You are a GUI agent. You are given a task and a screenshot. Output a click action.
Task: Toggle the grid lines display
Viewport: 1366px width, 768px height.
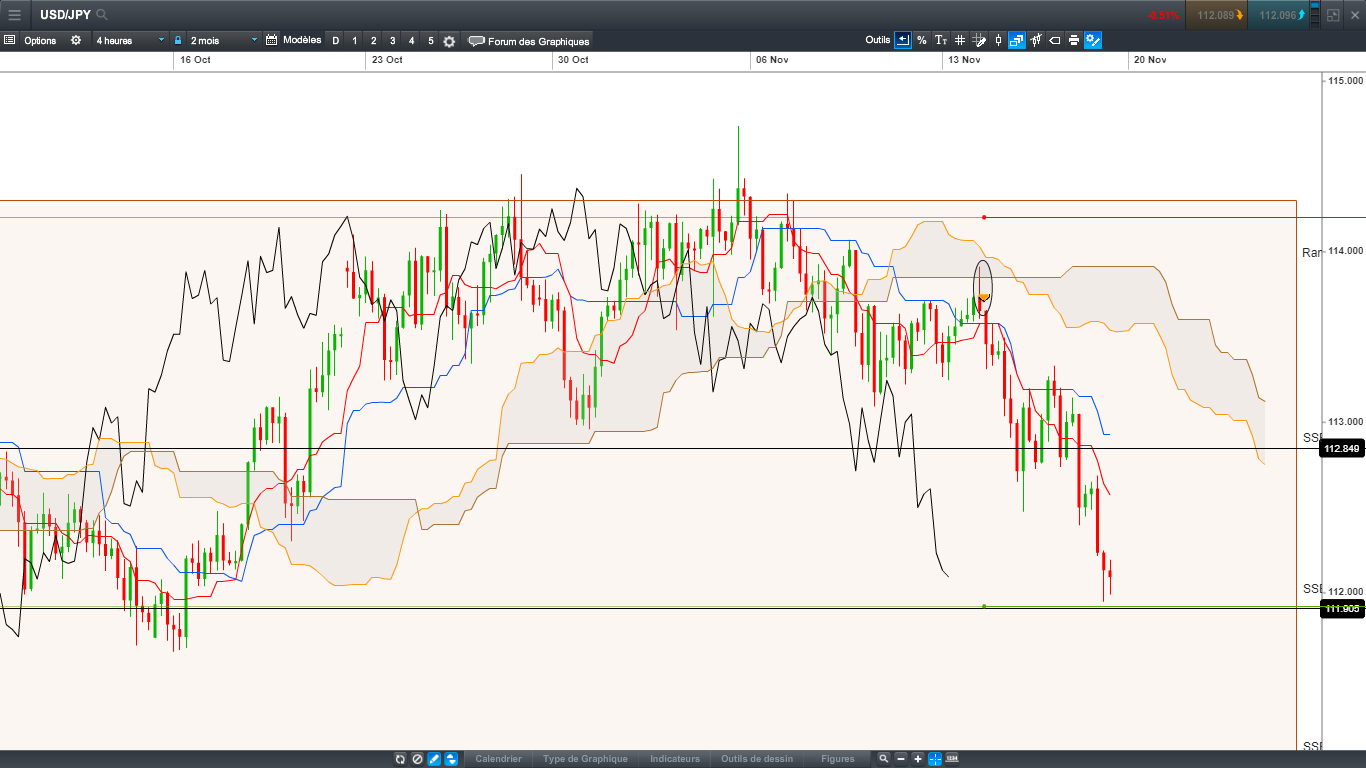click(959, 41)
